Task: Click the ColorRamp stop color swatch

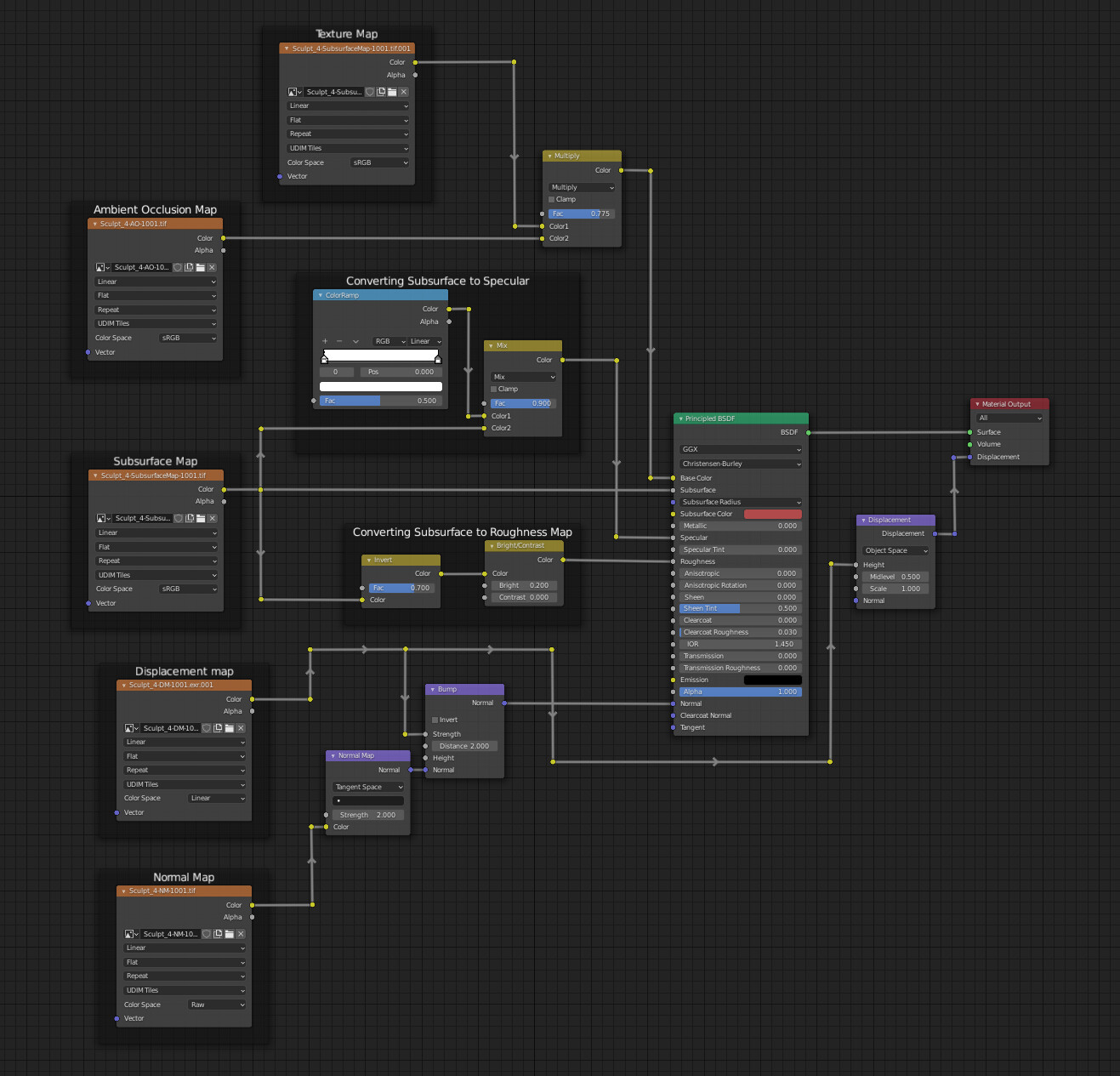Action: pos(381,386)
